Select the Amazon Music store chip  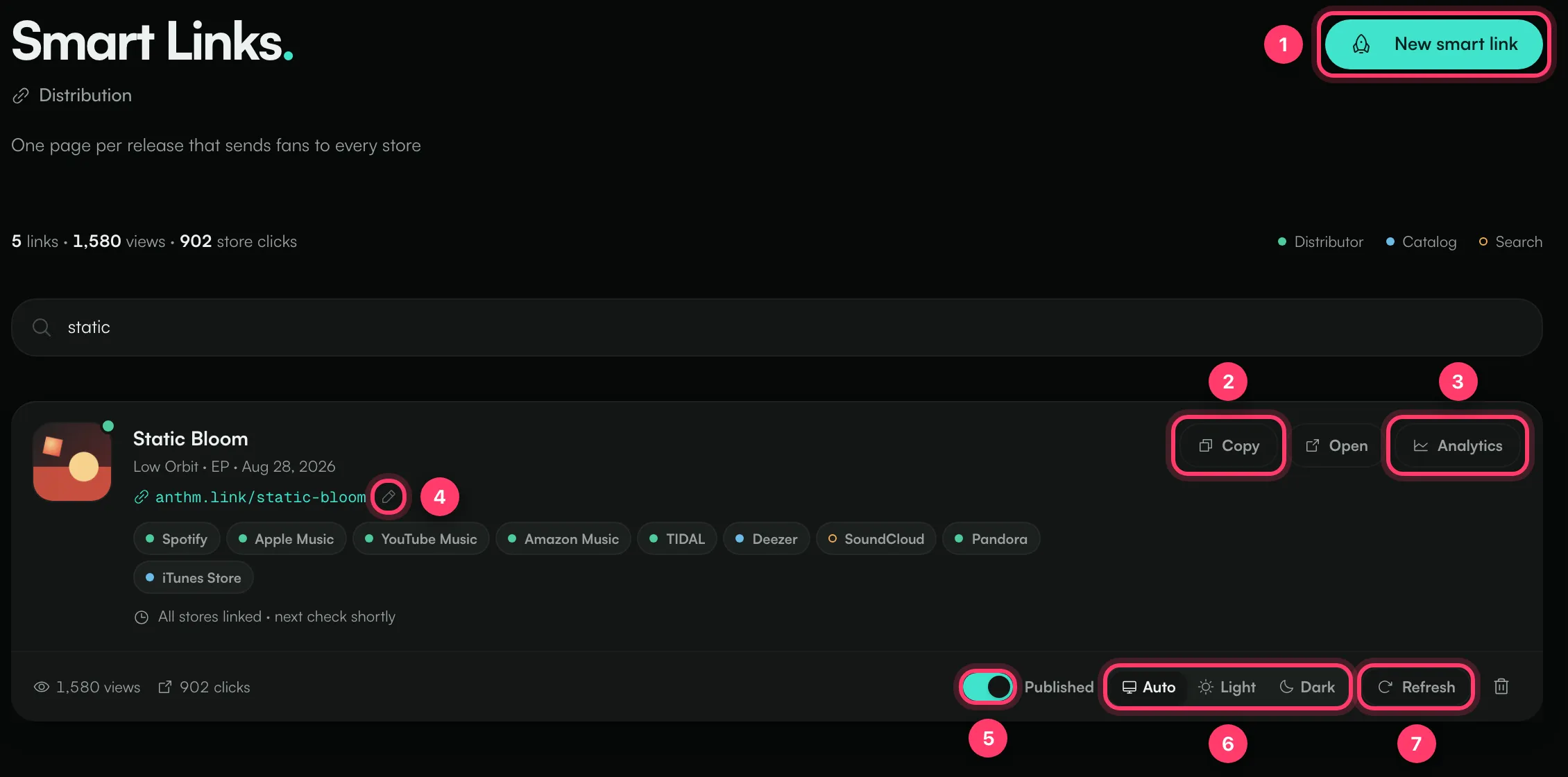pos(563,539)
